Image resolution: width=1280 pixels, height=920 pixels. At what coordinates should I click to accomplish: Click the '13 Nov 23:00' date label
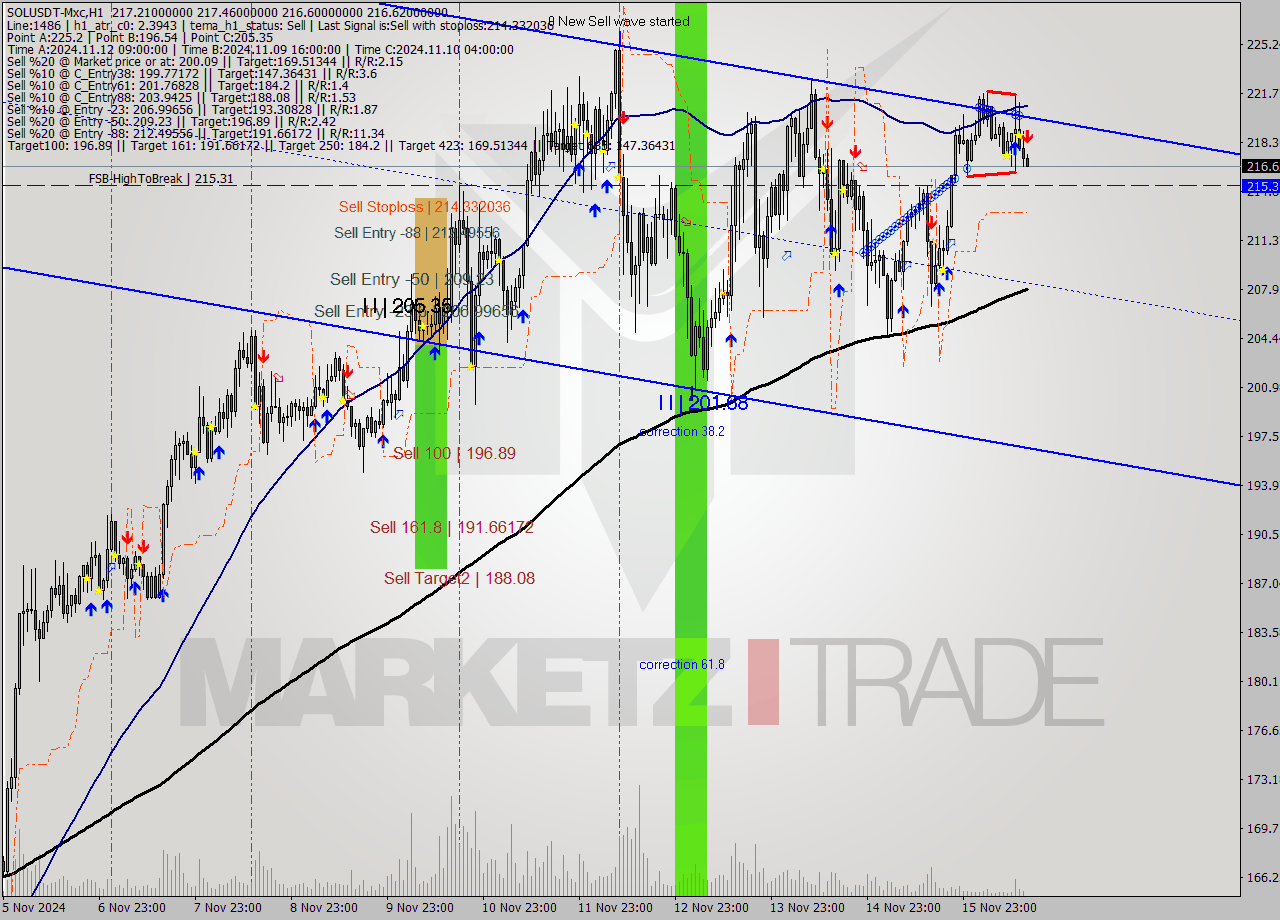(808, 908)
